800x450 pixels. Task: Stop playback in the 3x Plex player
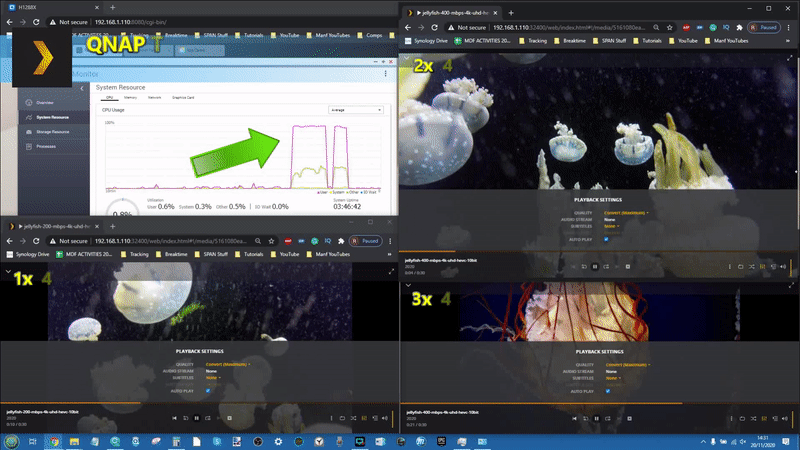[630, 418]
